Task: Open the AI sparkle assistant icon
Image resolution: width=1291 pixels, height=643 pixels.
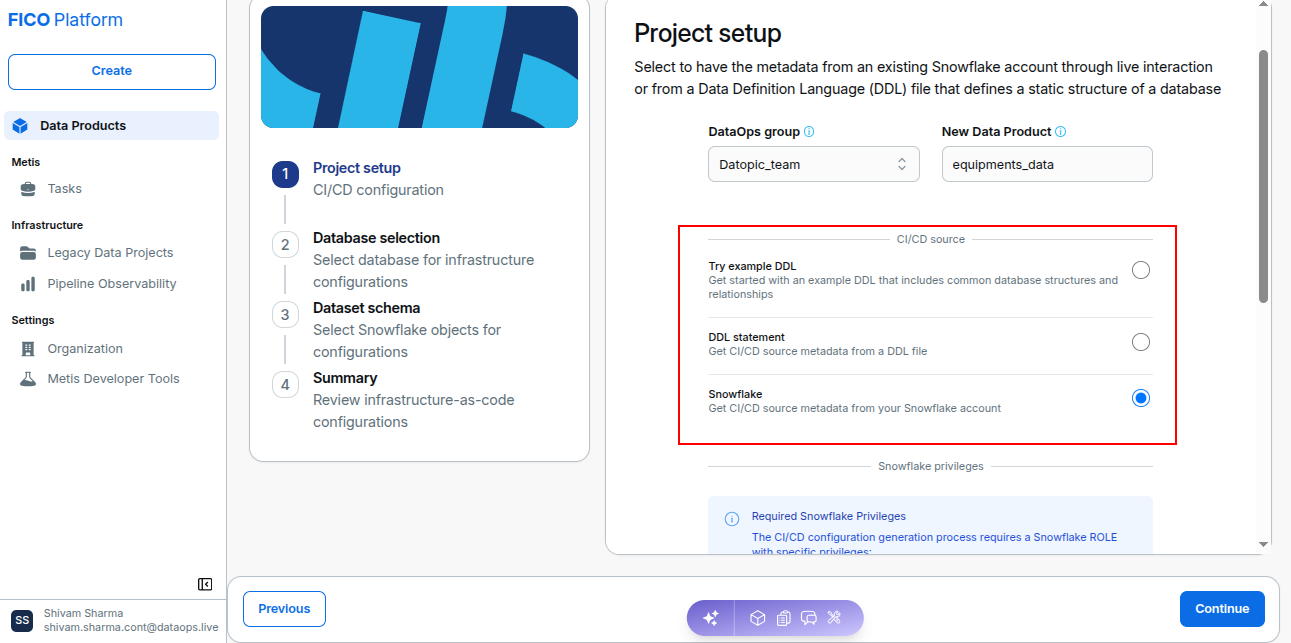Action: click(x=711, y=618)
